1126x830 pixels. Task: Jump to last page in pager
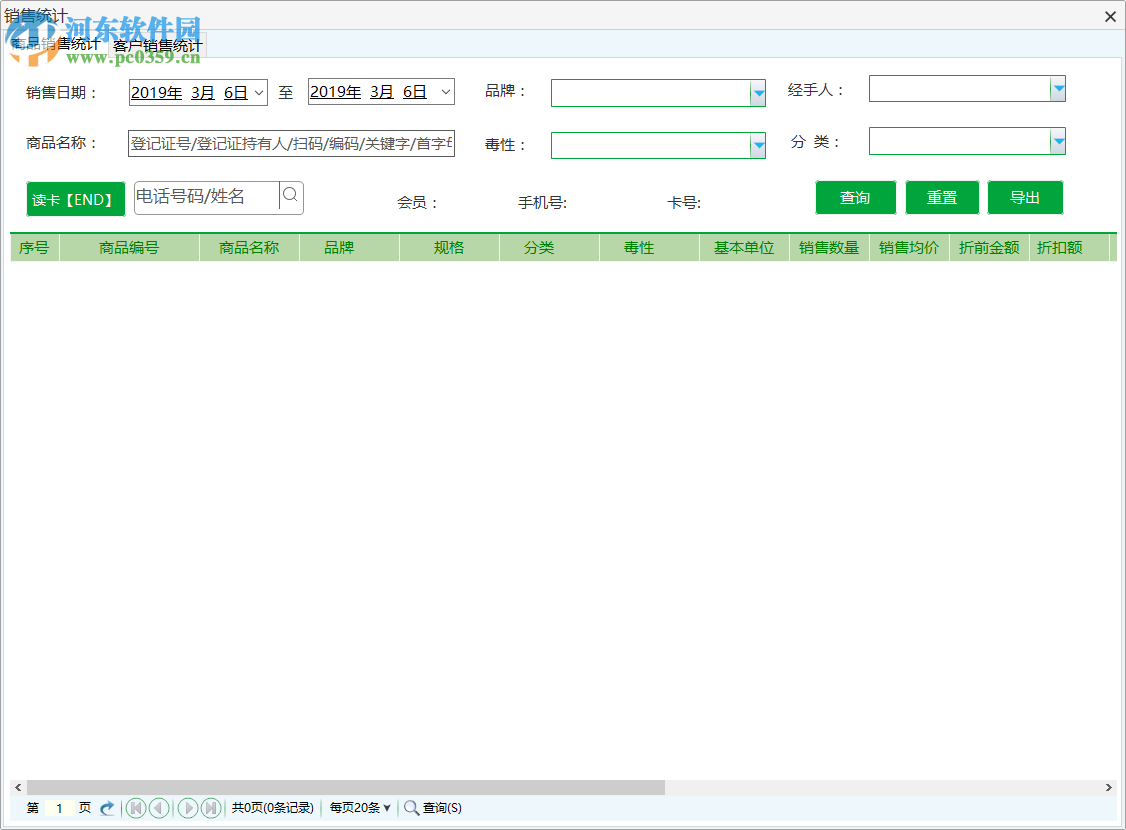coord(210,808)
